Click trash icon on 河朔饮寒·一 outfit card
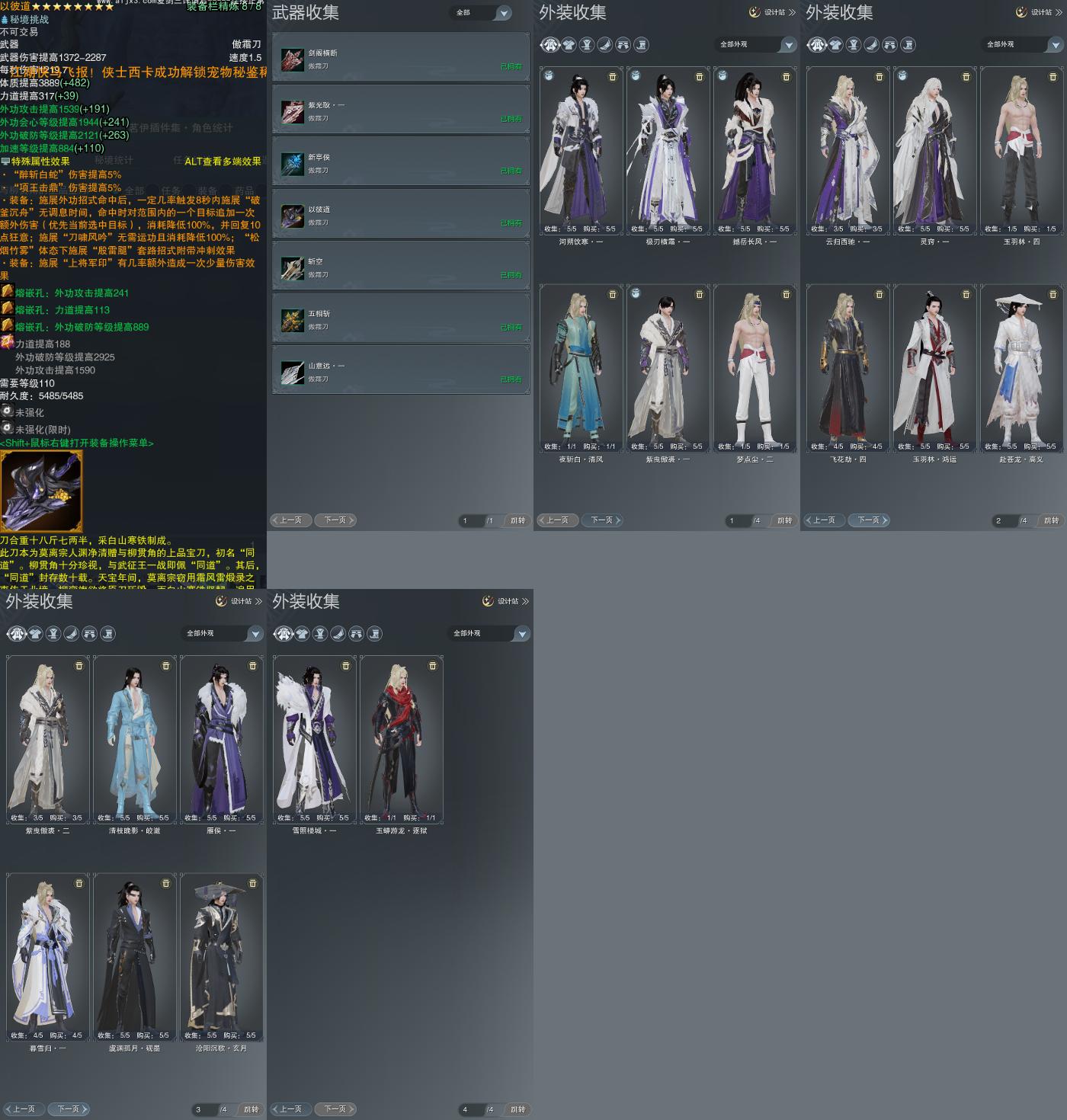The image size is (1067, 1120). pyautogui.click(x=613, y=77)
